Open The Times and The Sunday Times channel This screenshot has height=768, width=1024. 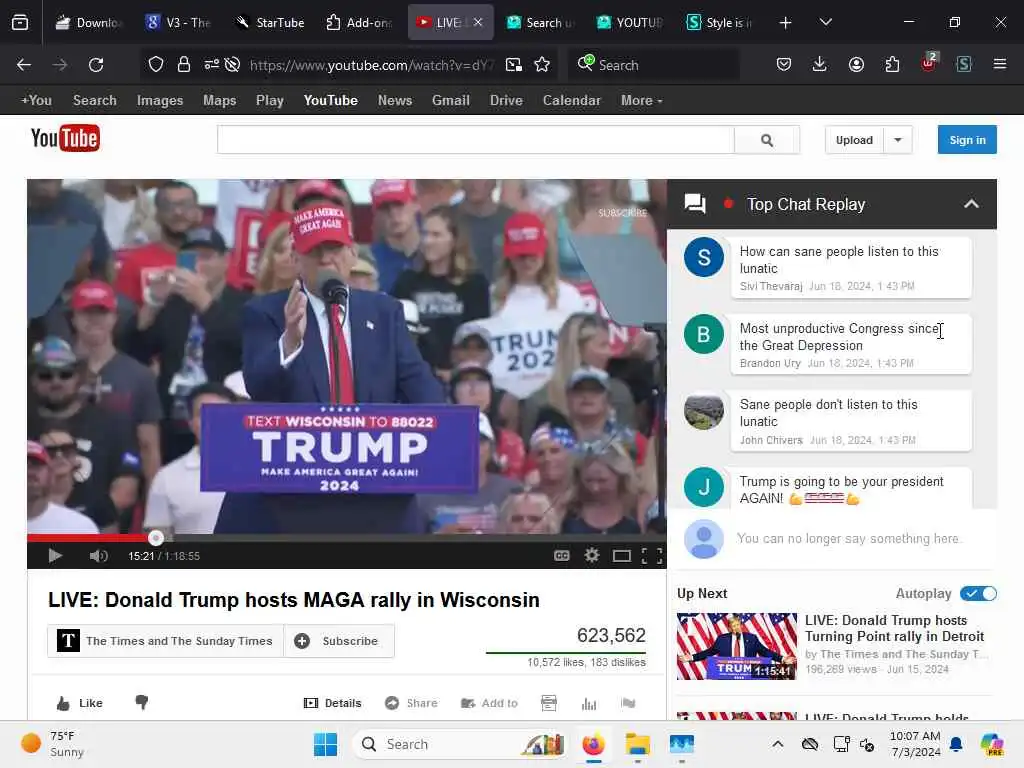pyautogui.click(x=165, y=641)
